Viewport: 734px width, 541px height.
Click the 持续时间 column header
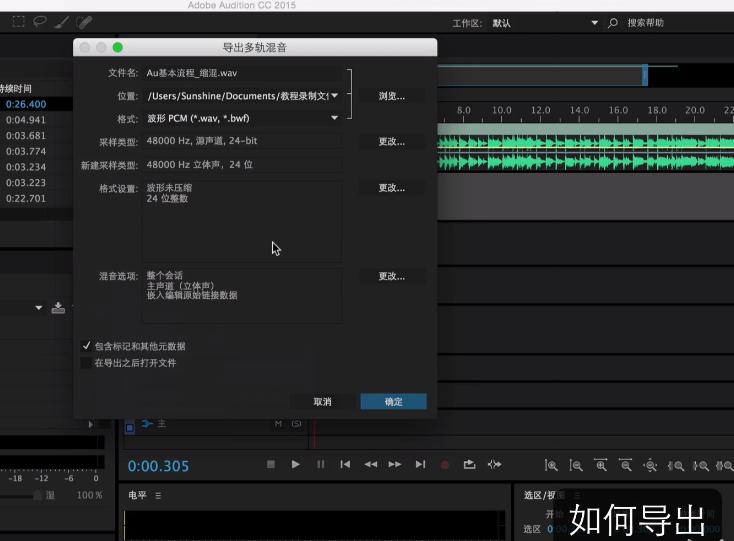point(16,88)
